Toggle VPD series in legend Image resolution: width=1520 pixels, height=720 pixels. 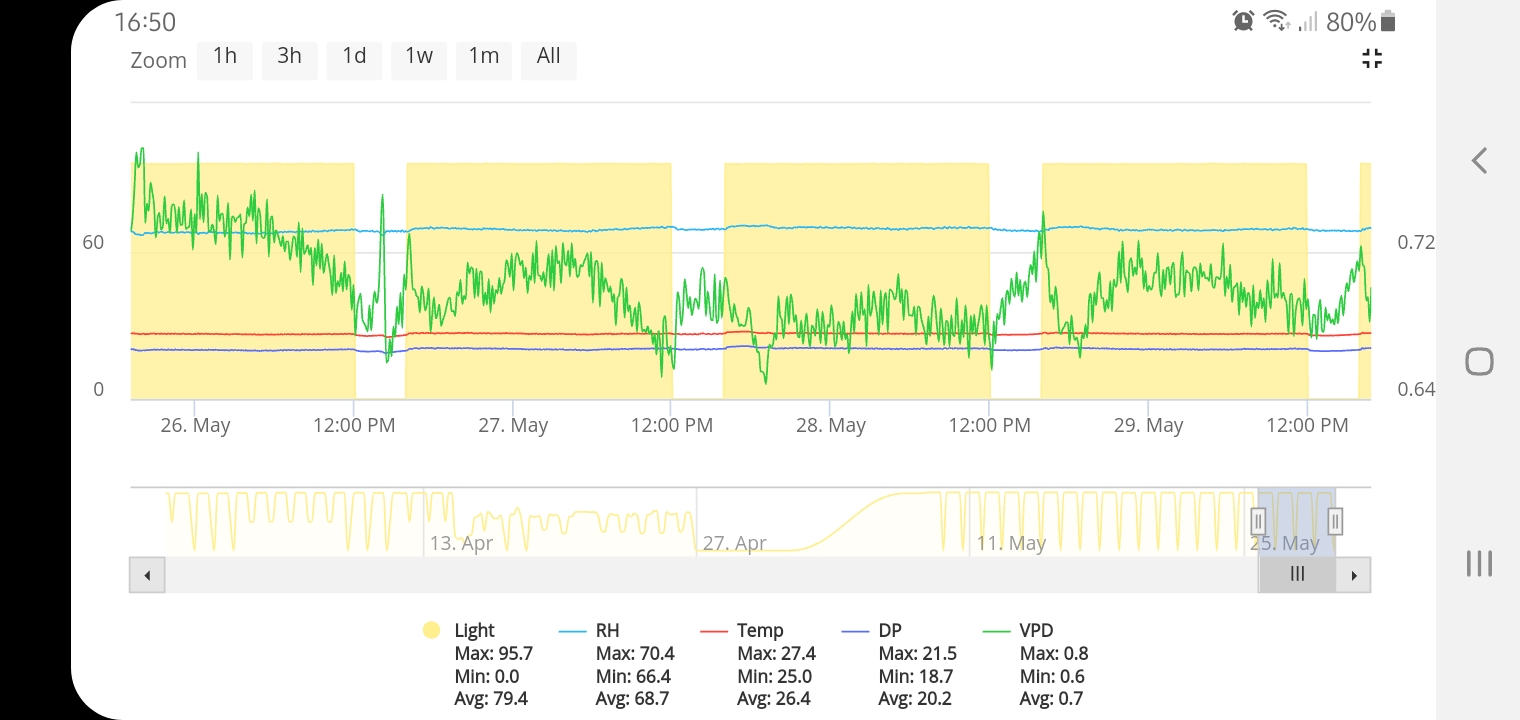[x=1018, y=630]
